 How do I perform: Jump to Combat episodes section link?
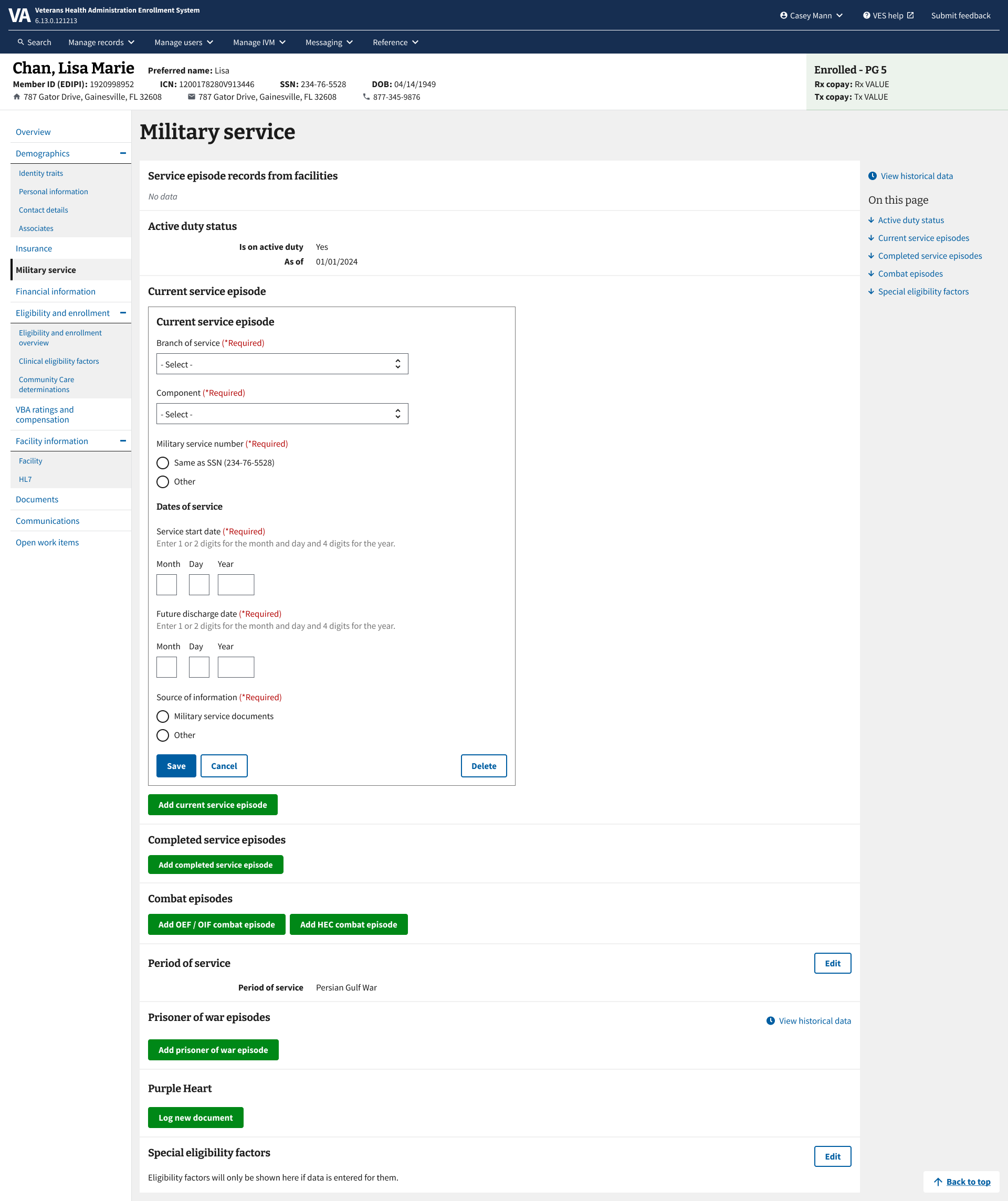pos(910,274)
